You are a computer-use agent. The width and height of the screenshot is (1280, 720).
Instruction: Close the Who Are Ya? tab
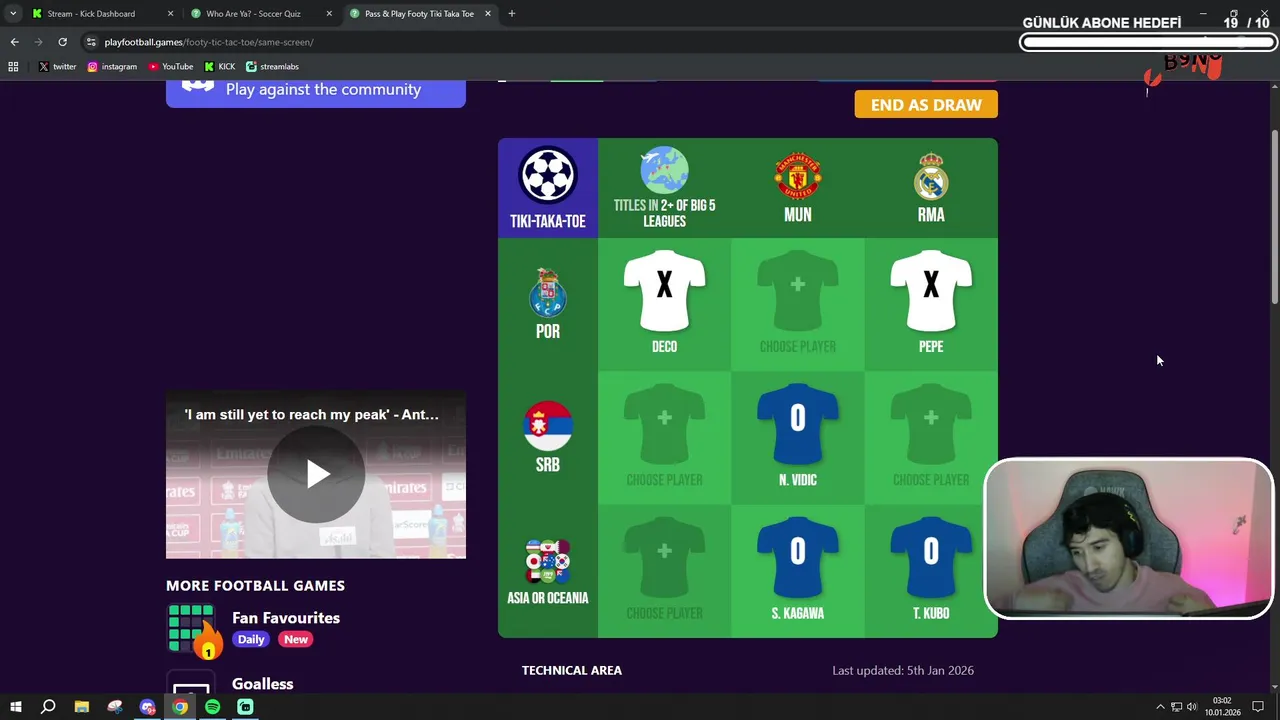pyautogui.click(x=329, y=14)
